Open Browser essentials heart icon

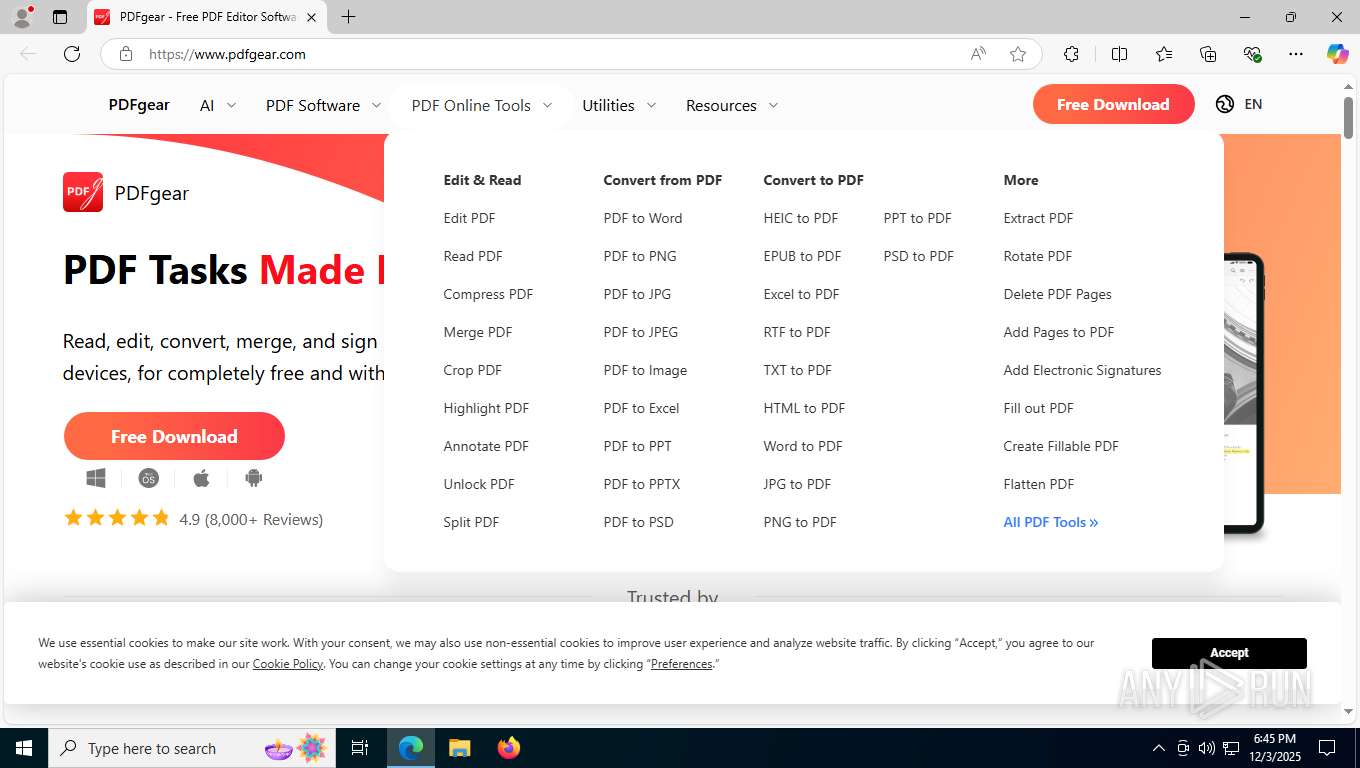point(1252,54)
